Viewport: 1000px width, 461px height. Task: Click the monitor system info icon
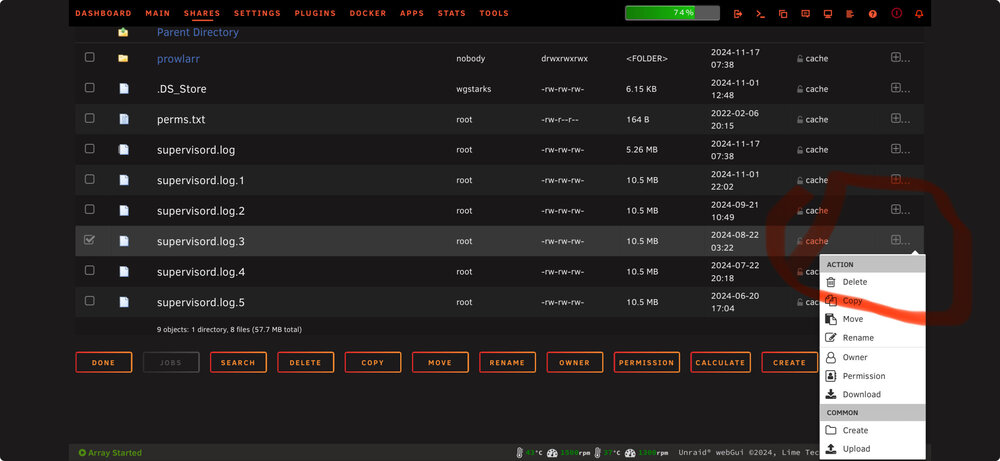(x=828, y=13)
